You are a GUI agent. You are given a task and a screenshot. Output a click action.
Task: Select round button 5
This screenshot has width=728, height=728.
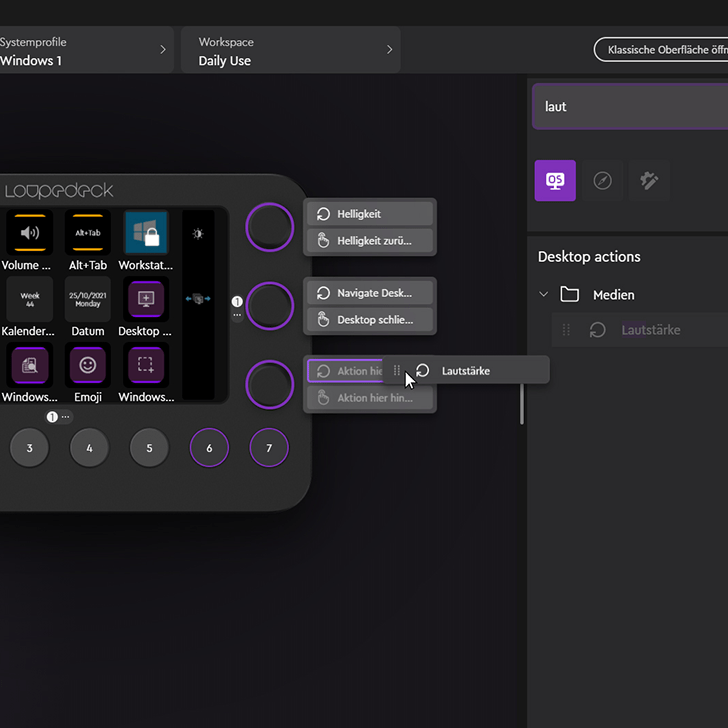coord(149,448)
